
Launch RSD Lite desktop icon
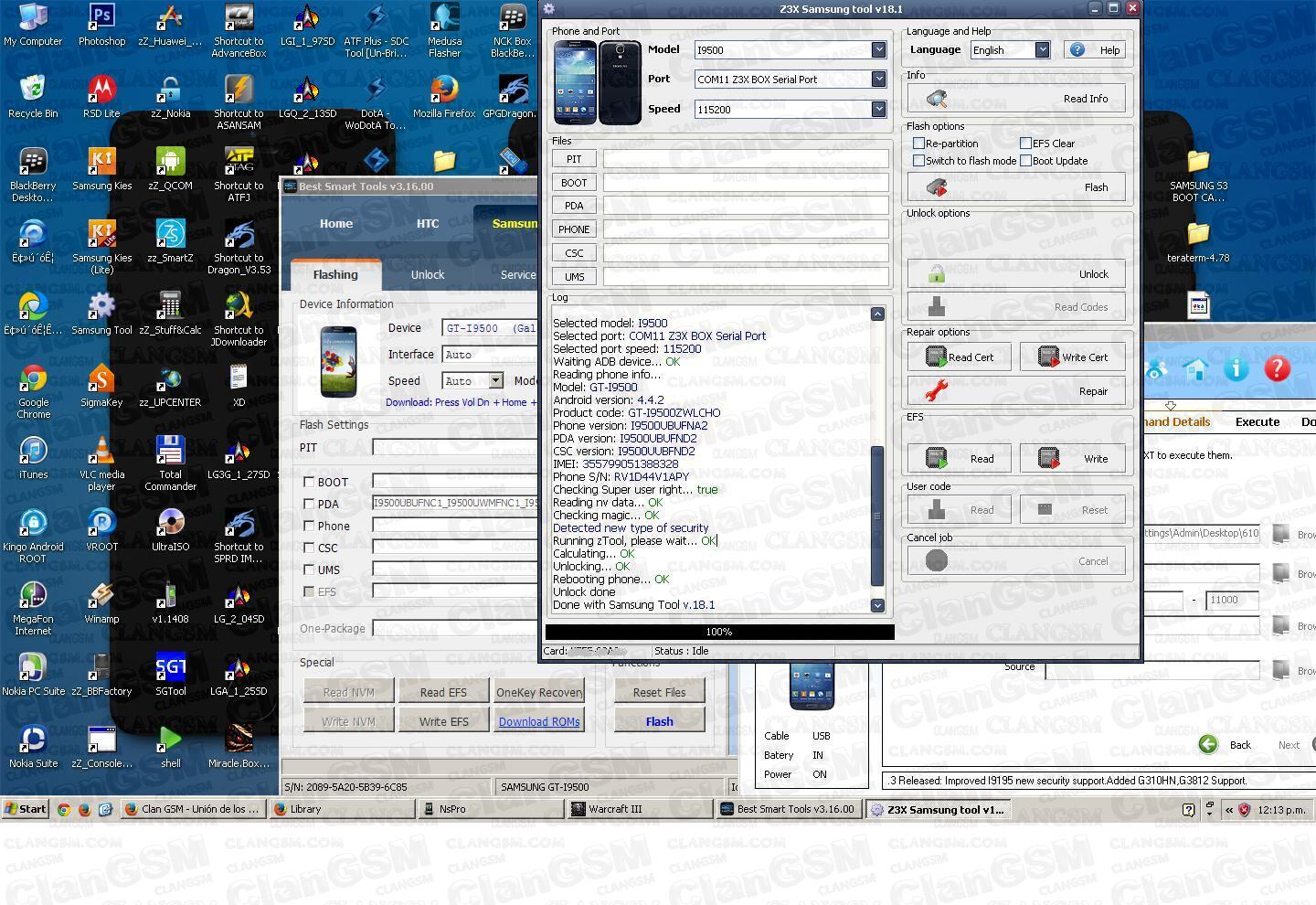pyautogui.click(x=101, y=97)
